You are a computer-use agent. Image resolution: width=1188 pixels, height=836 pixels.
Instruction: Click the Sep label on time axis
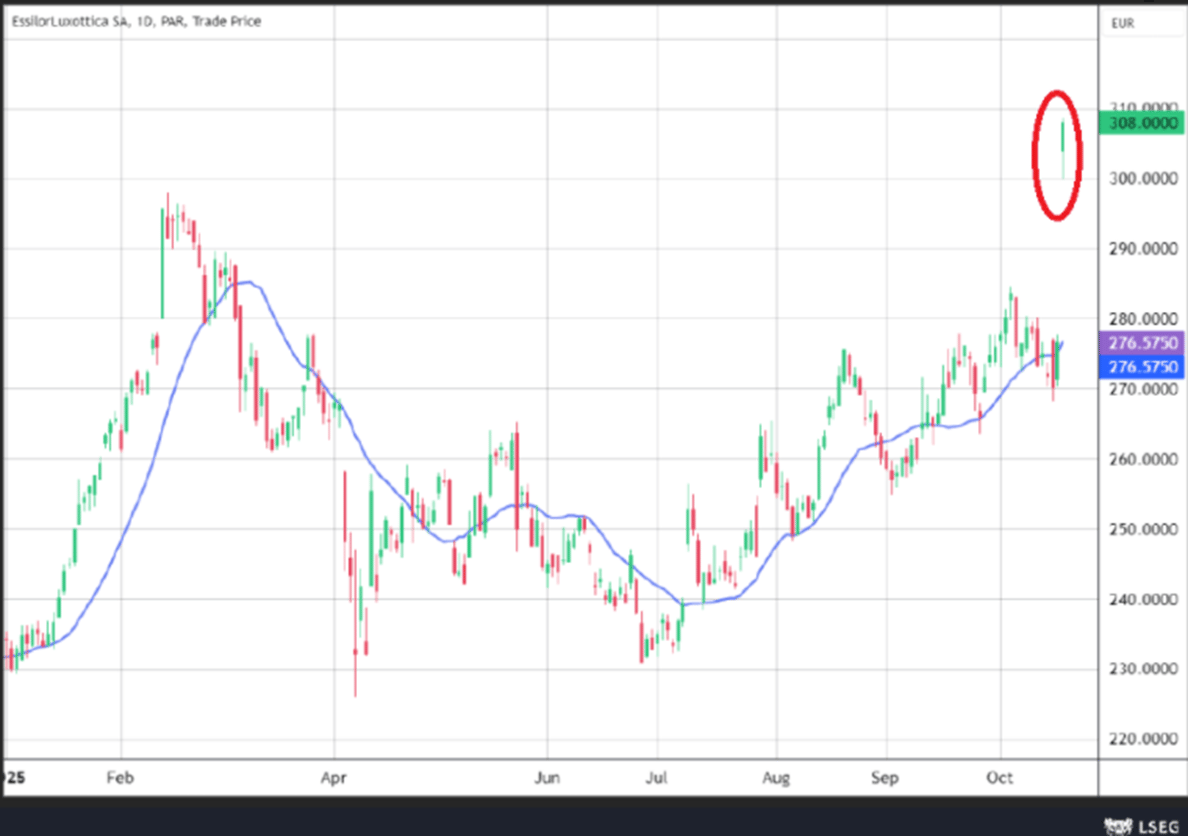pos(884,778)
